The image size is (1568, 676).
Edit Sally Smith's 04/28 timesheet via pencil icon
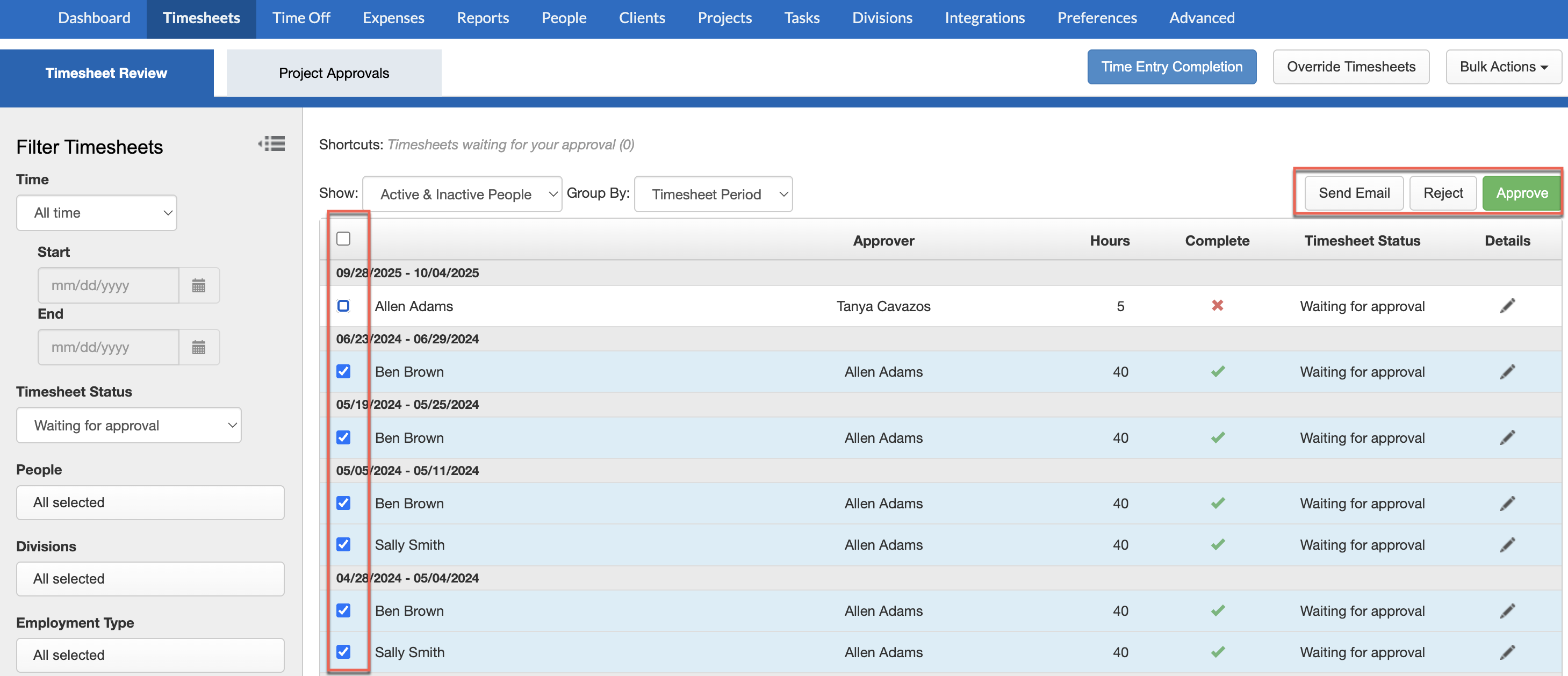pyautogui.click(x=1508, y=652)
